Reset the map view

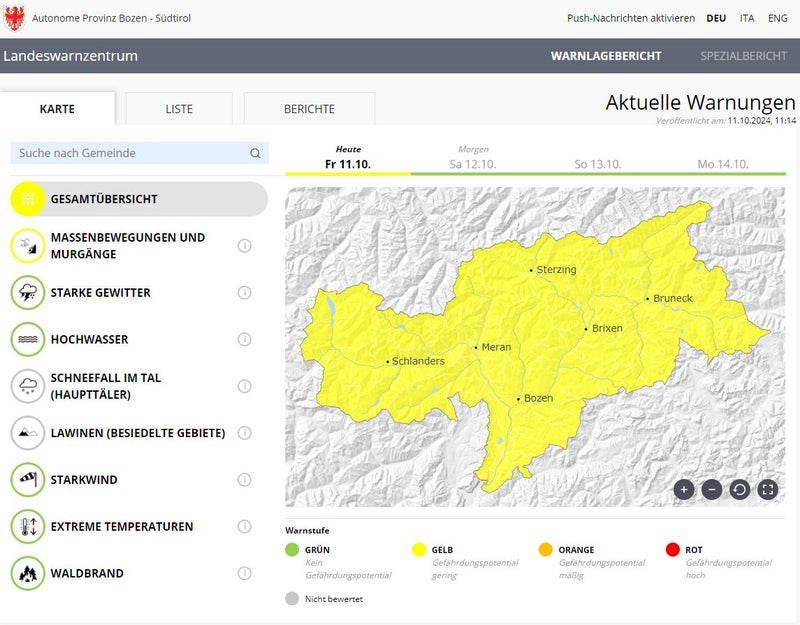coord(739,489)
